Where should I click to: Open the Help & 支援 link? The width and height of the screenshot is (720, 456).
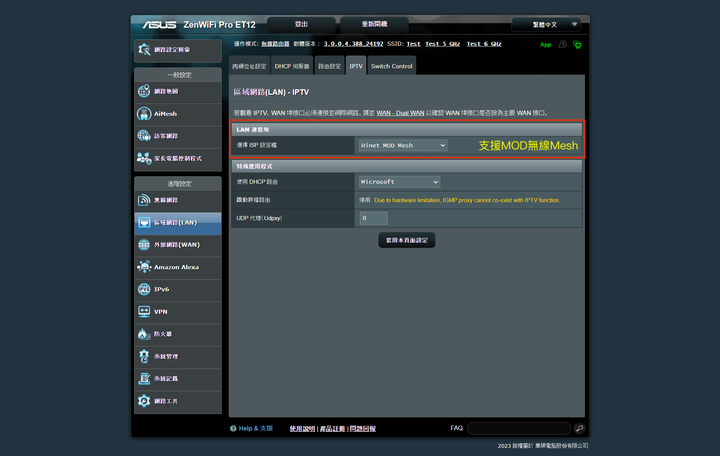coord(256,428)
